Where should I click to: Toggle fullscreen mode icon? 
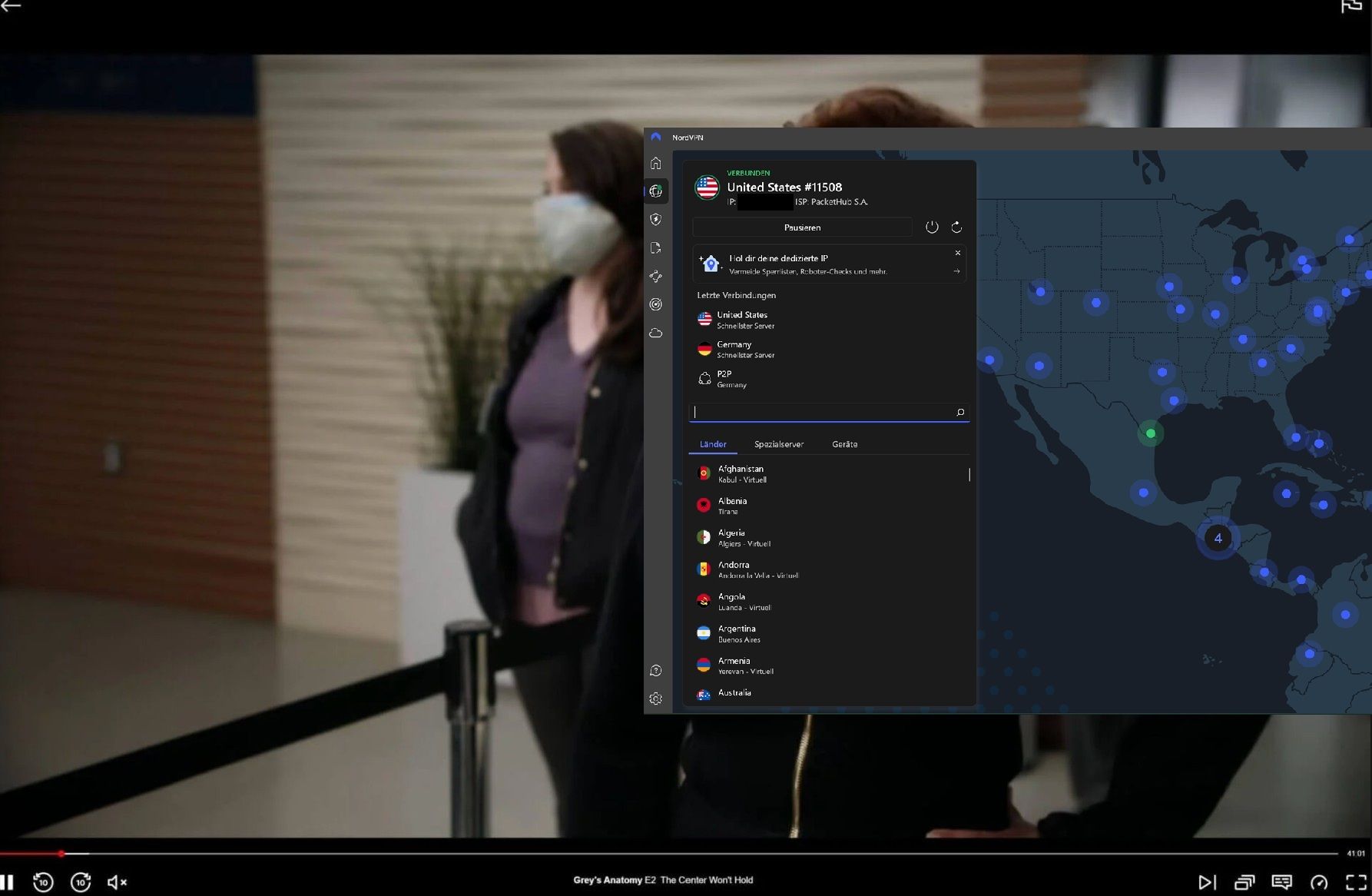click(1356, 882)
